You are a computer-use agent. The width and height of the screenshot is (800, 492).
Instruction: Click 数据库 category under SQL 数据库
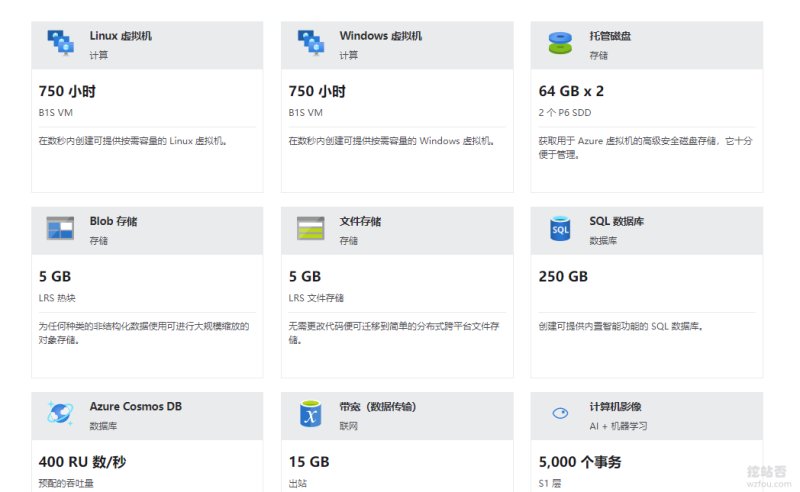tap(603, 240)
